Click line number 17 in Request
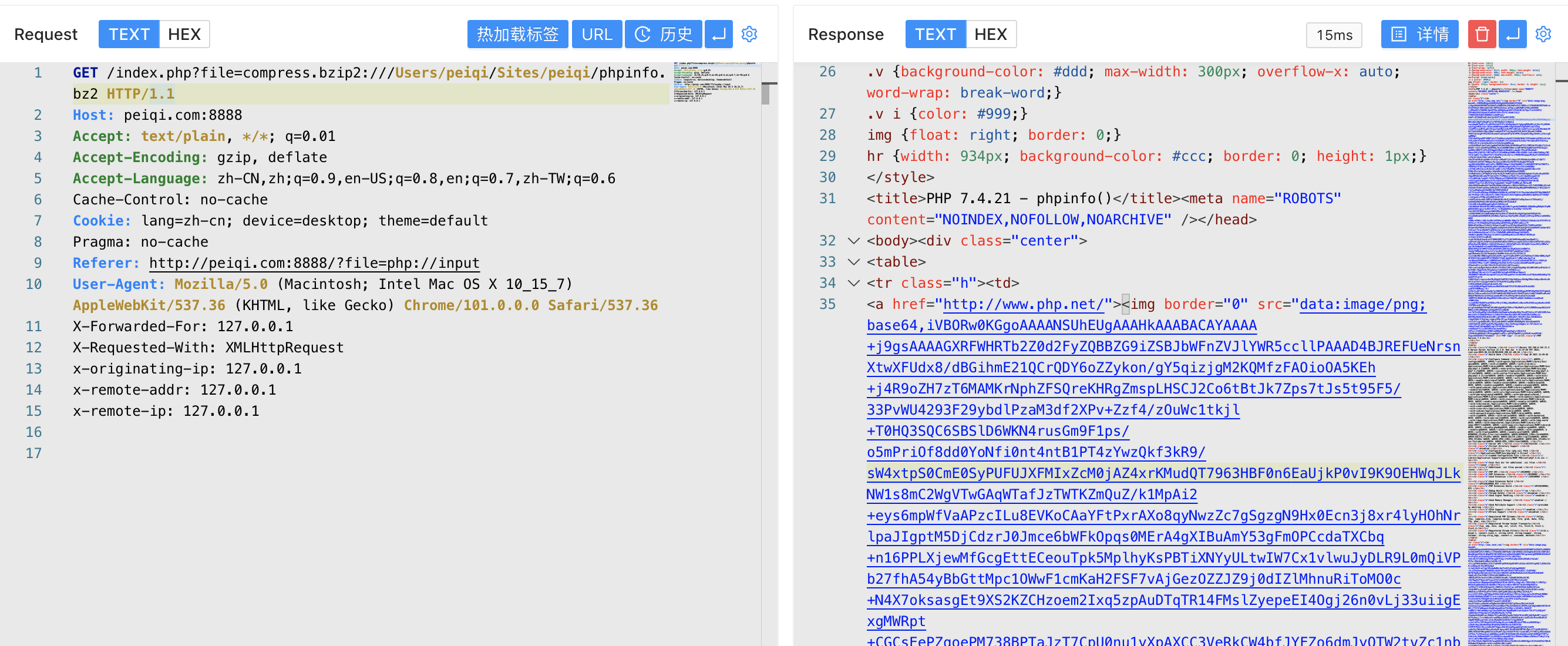Image resolution: width=1568 pixels, height=646 pixels. [x=33, y=453]
